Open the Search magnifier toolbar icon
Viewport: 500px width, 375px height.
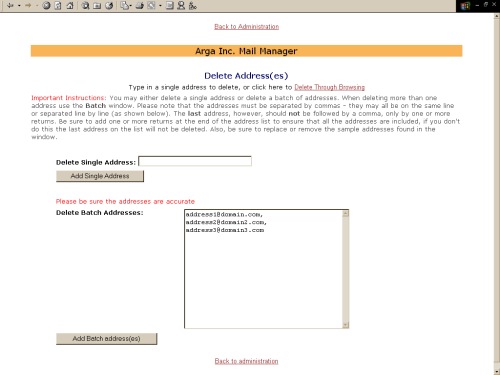point(85,5)
